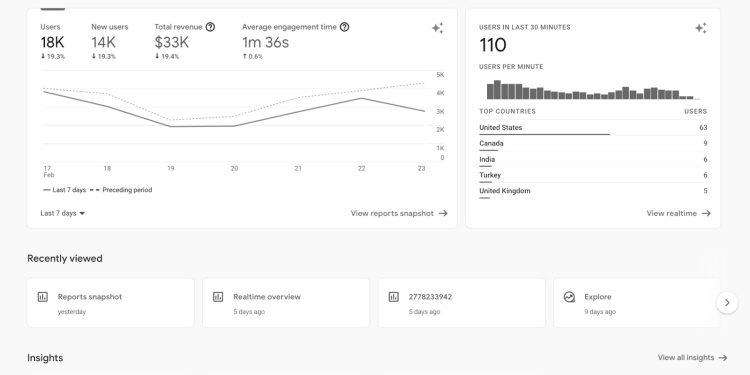
Task: Click the United Kingdom country row
Action: tap(593, 191)
